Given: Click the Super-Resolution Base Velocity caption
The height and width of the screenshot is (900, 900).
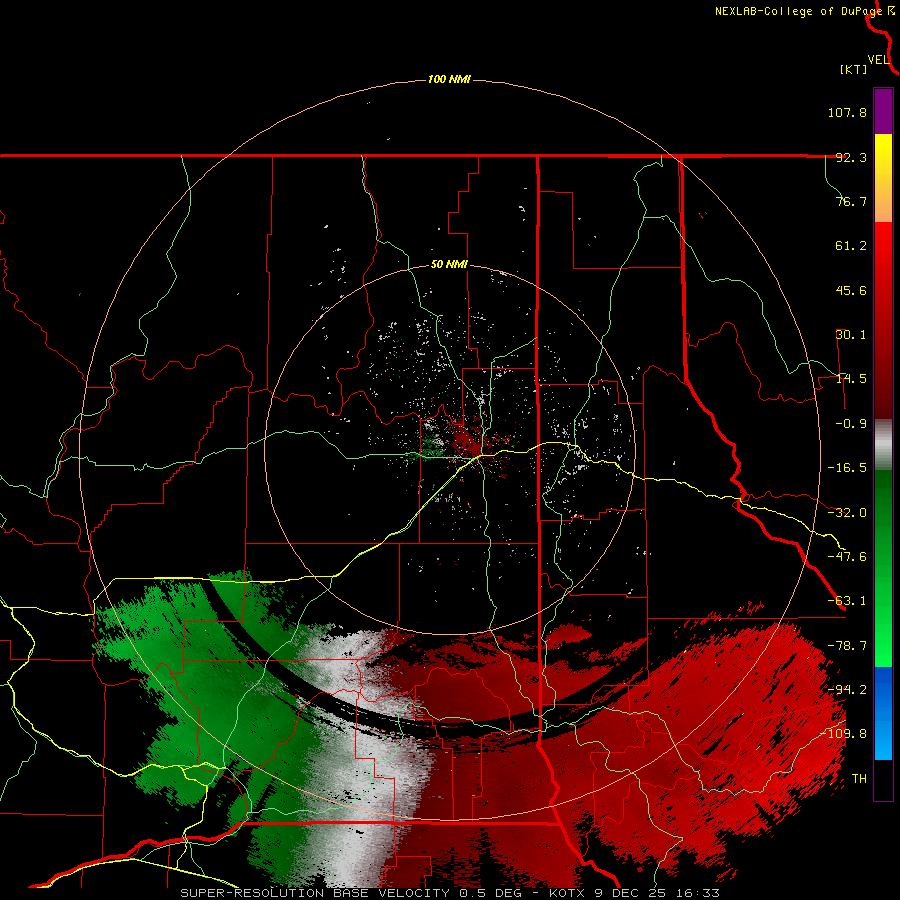Looking at the screenshot, I should click(449, 893).
